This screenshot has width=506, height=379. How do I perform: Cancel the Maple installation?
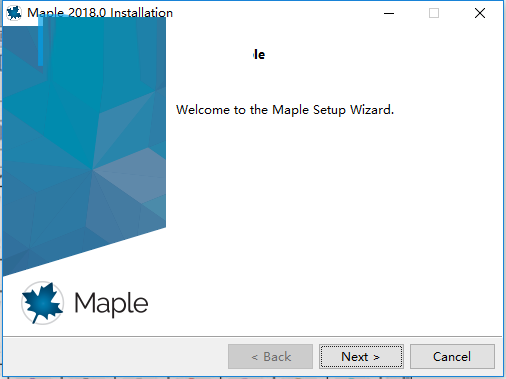click(x=452, y=357)
